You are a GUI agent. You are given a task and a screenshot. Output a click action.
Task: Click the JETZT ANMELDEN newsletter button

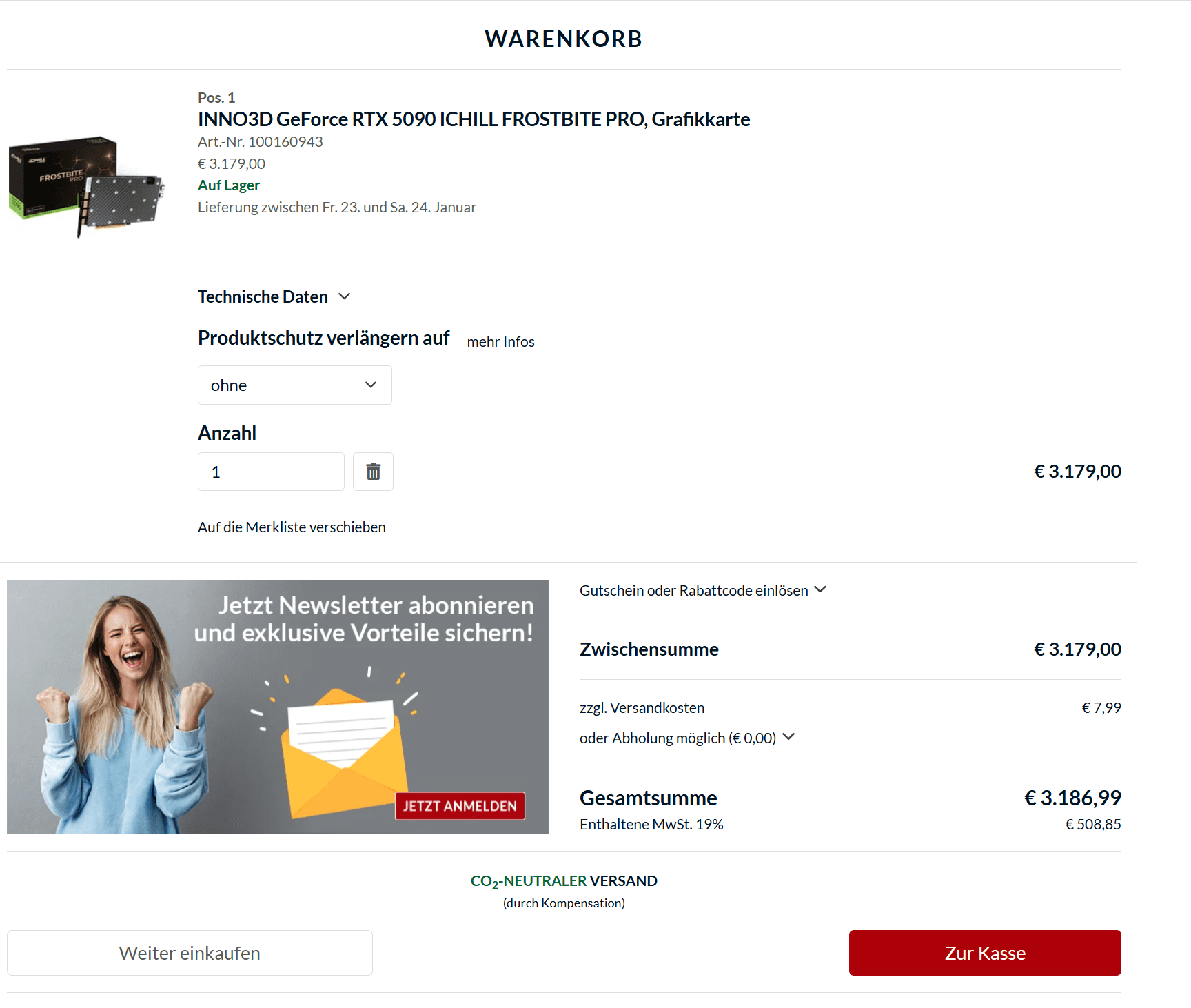460,806
